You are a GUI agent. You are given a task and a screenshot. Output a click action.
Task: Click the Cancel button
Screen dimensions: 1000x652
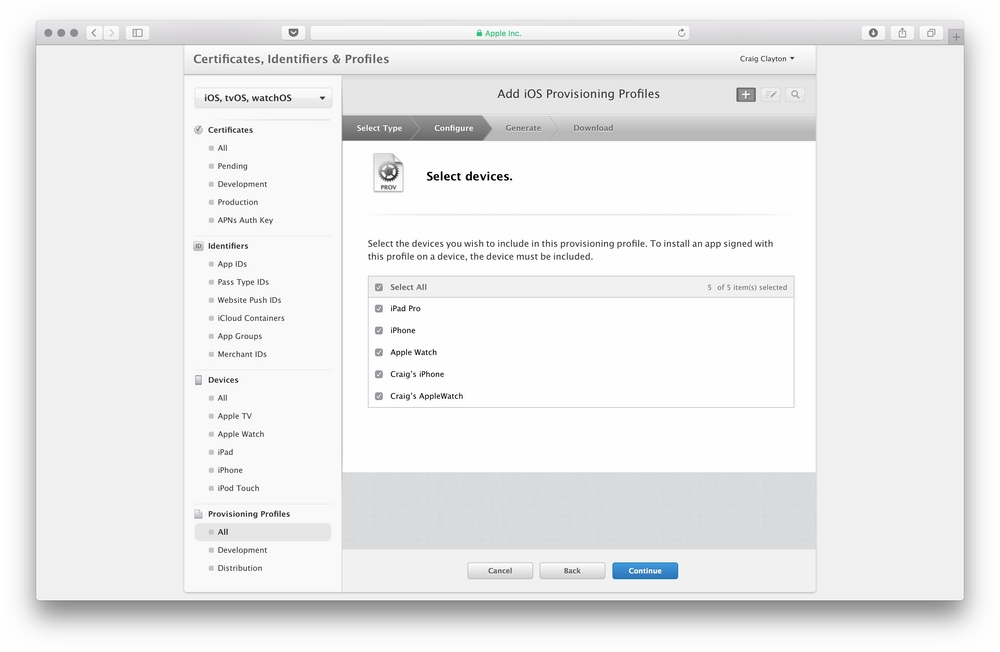[500, 571]
